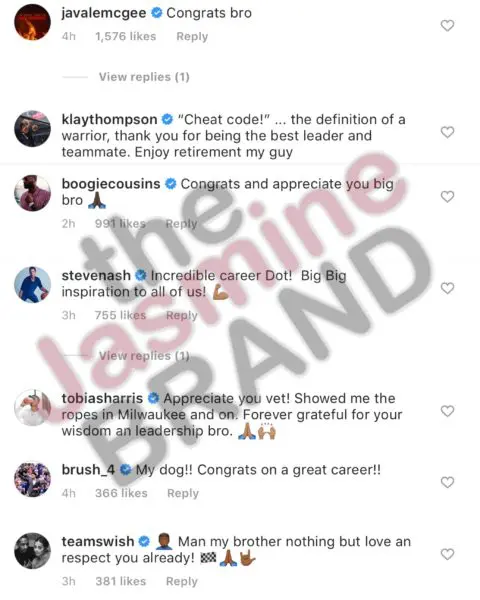Expand replies under javalemcgee's comment
The image size is (480, 600).
(x=144, y=77)
